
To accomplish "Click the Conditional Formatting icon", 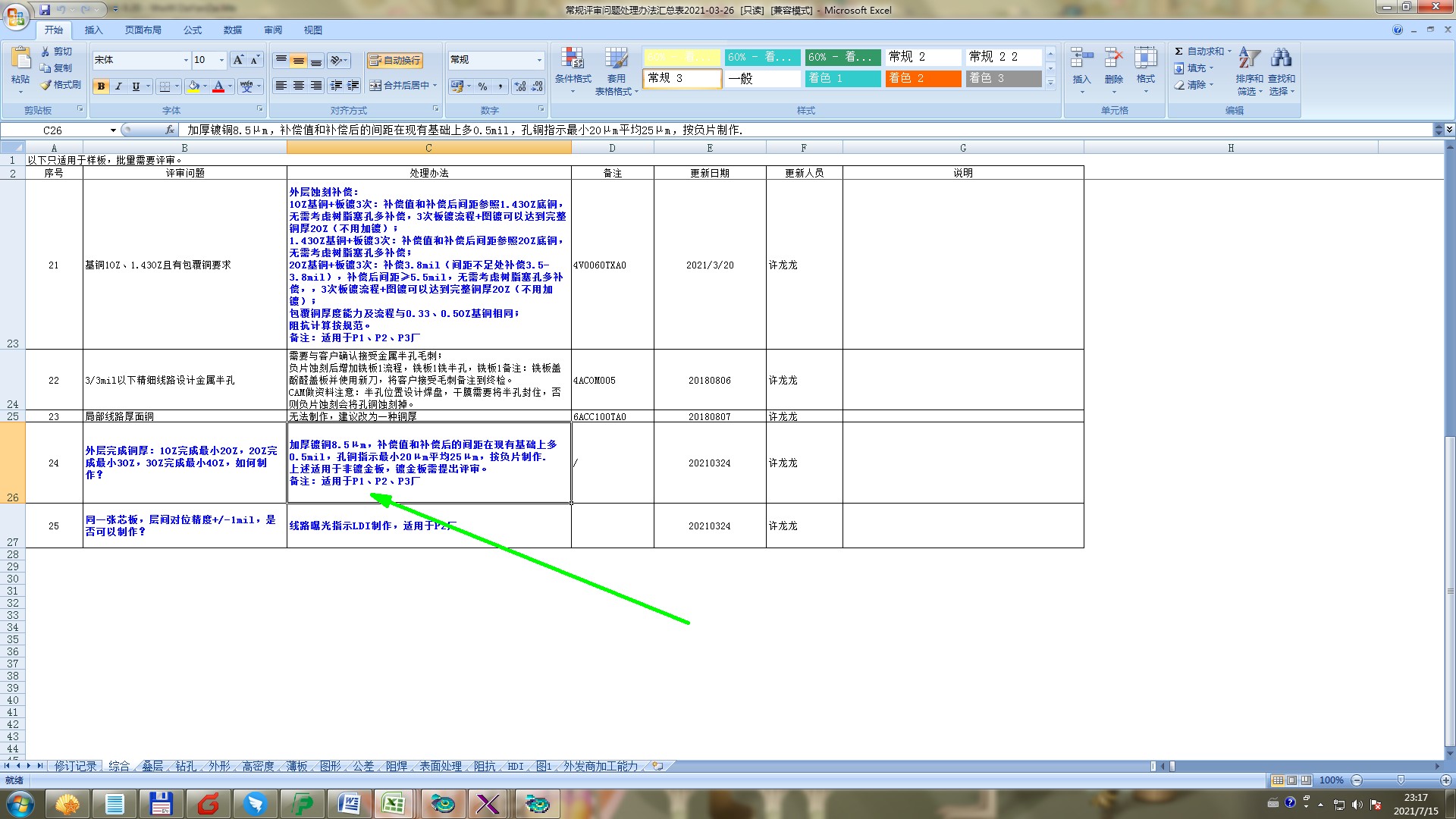I will click(573, 59).
